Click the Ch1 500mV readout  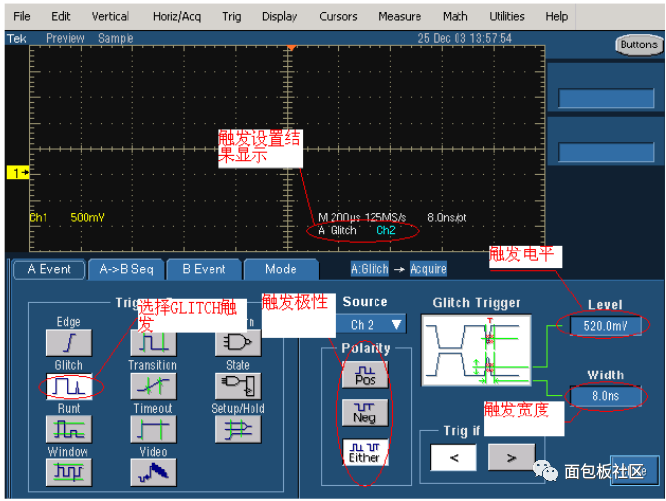click(x=67, y=218)
